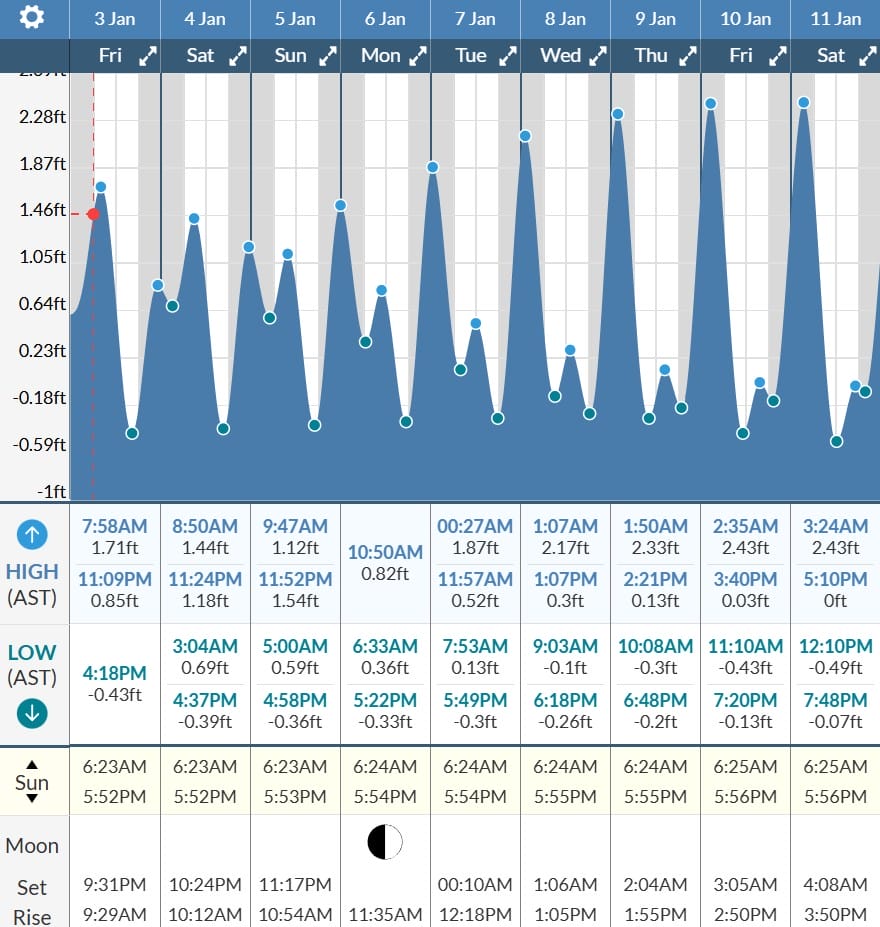
Task: Select the 7 Jan date header
Action: pyautogui.click(x=475, y=19)
